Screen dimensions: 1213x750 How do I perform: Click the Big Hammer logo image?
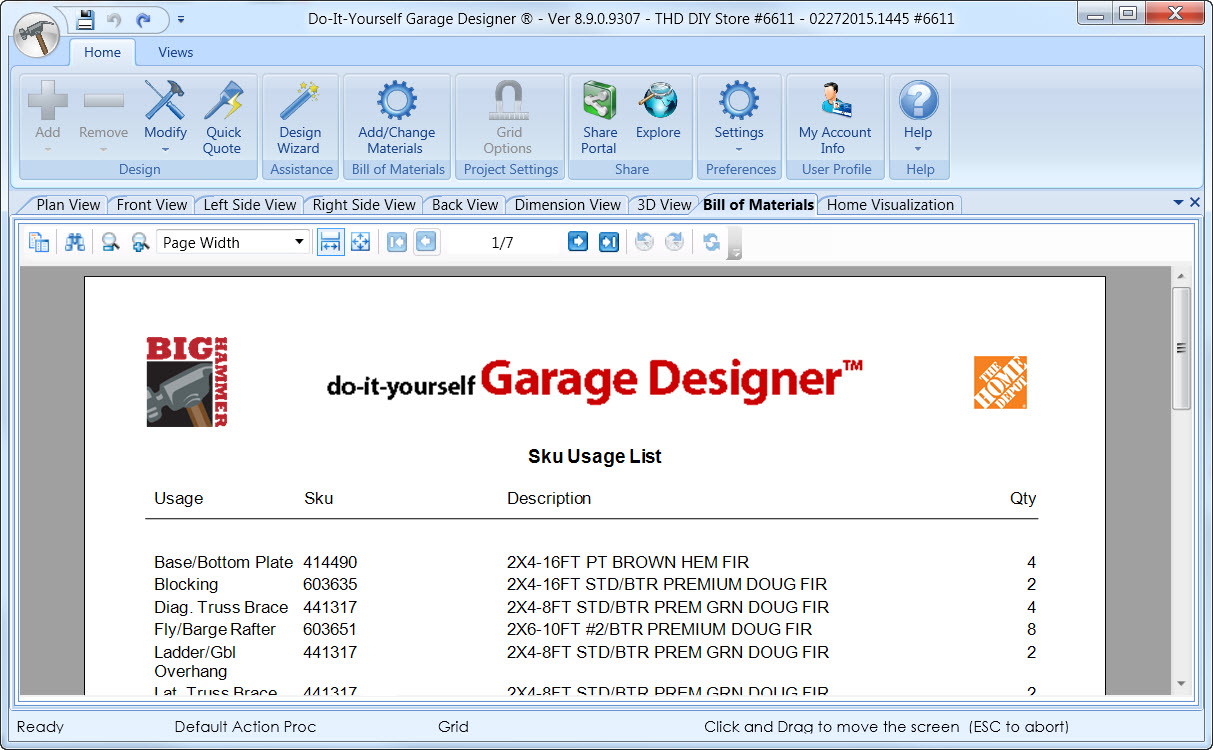[x=187, y=381]
